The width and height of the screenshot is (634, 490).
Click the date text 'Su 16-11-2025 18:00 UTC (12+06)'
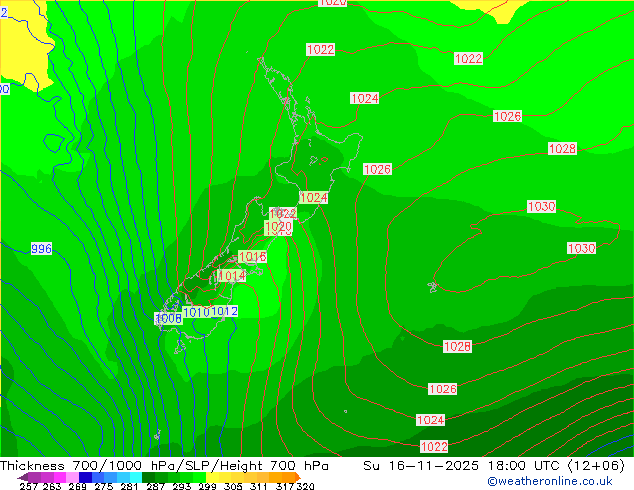494,466
